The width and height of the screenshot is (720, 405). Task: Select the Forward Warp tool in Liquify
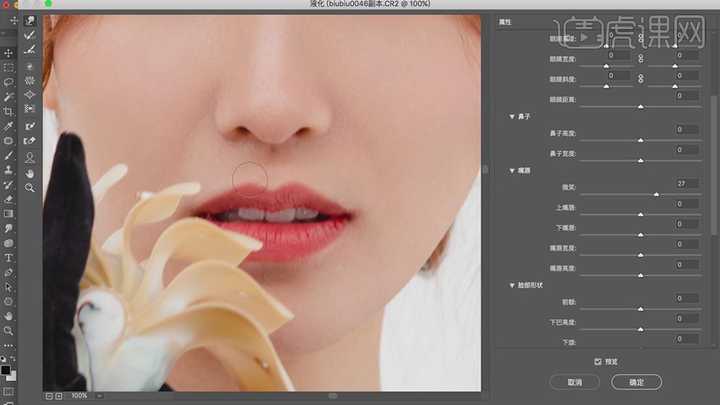[30, 21]
